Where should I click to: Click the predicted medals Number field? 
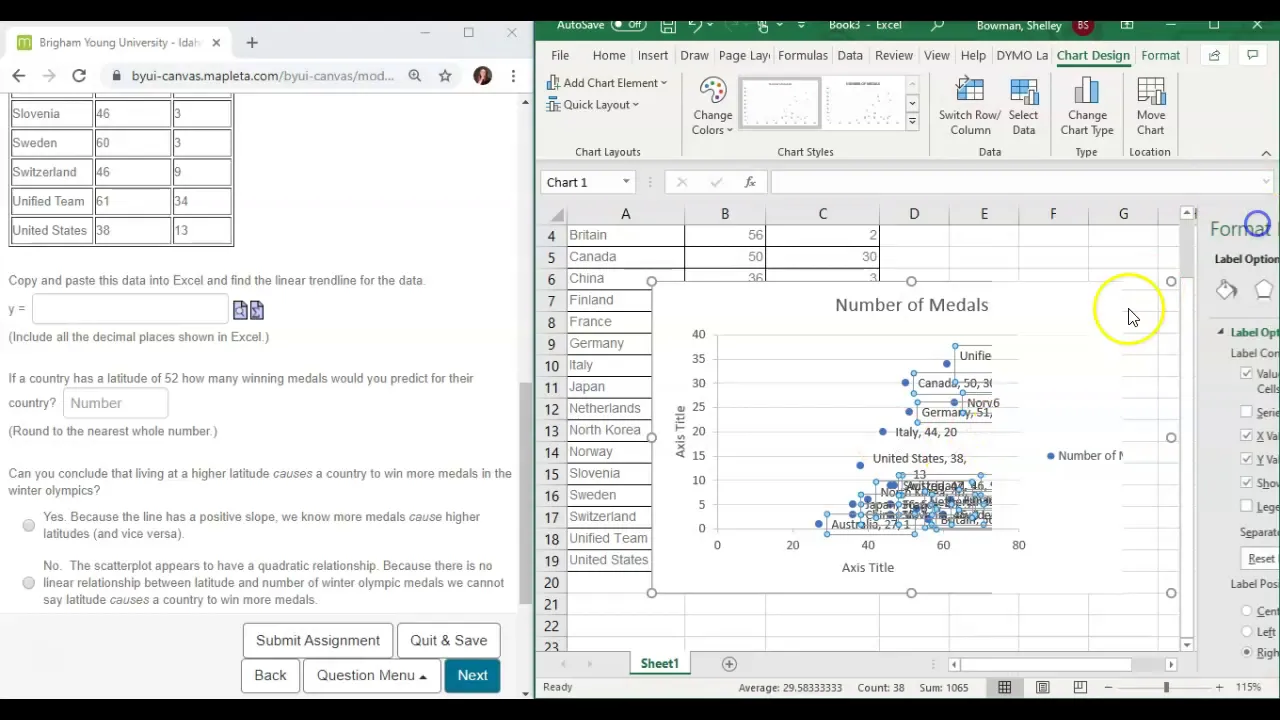coord(116,403)
